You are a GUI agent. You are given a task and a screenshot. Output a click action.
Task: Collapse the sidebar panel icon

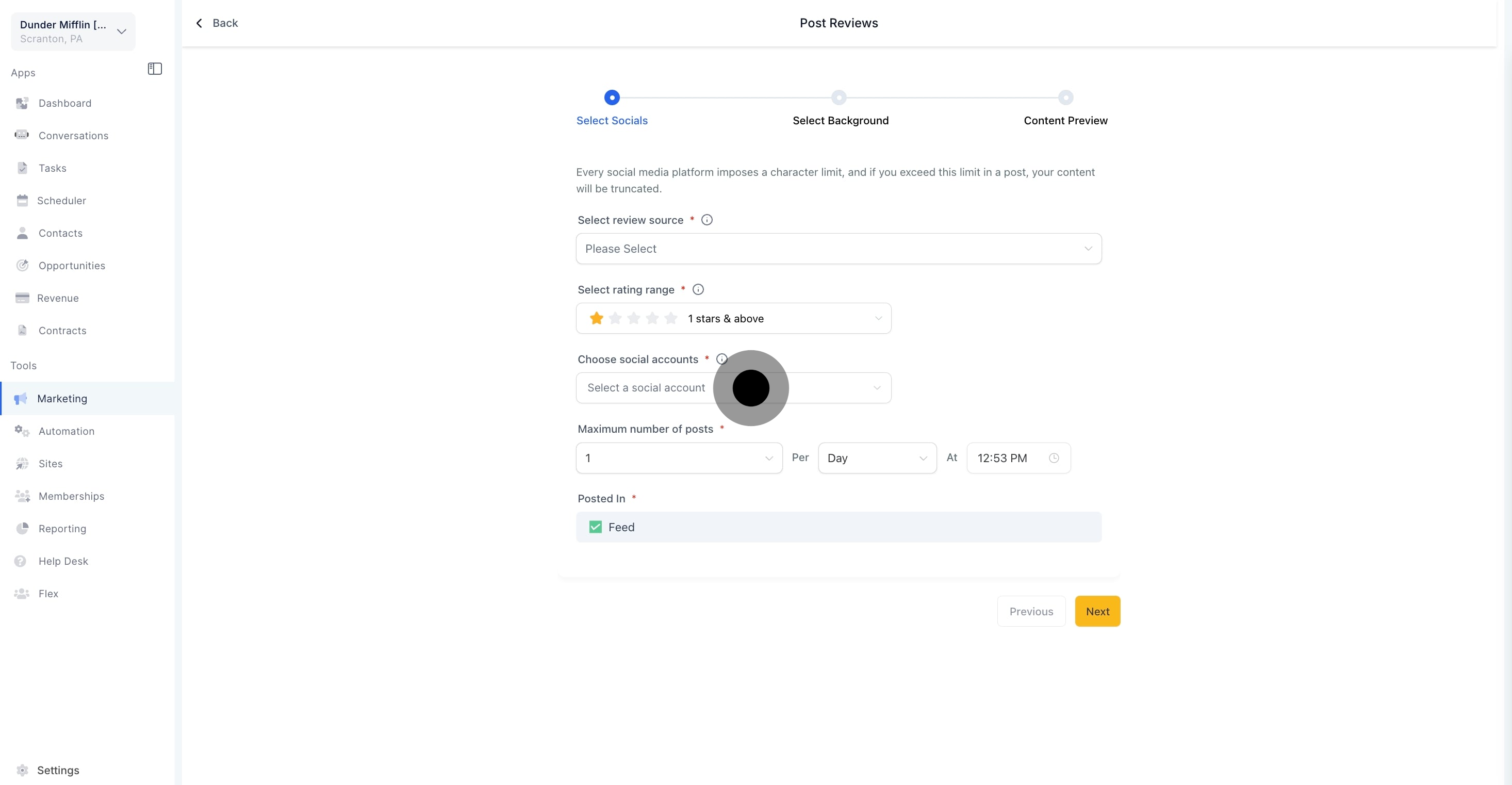click(x=154, y=69)
